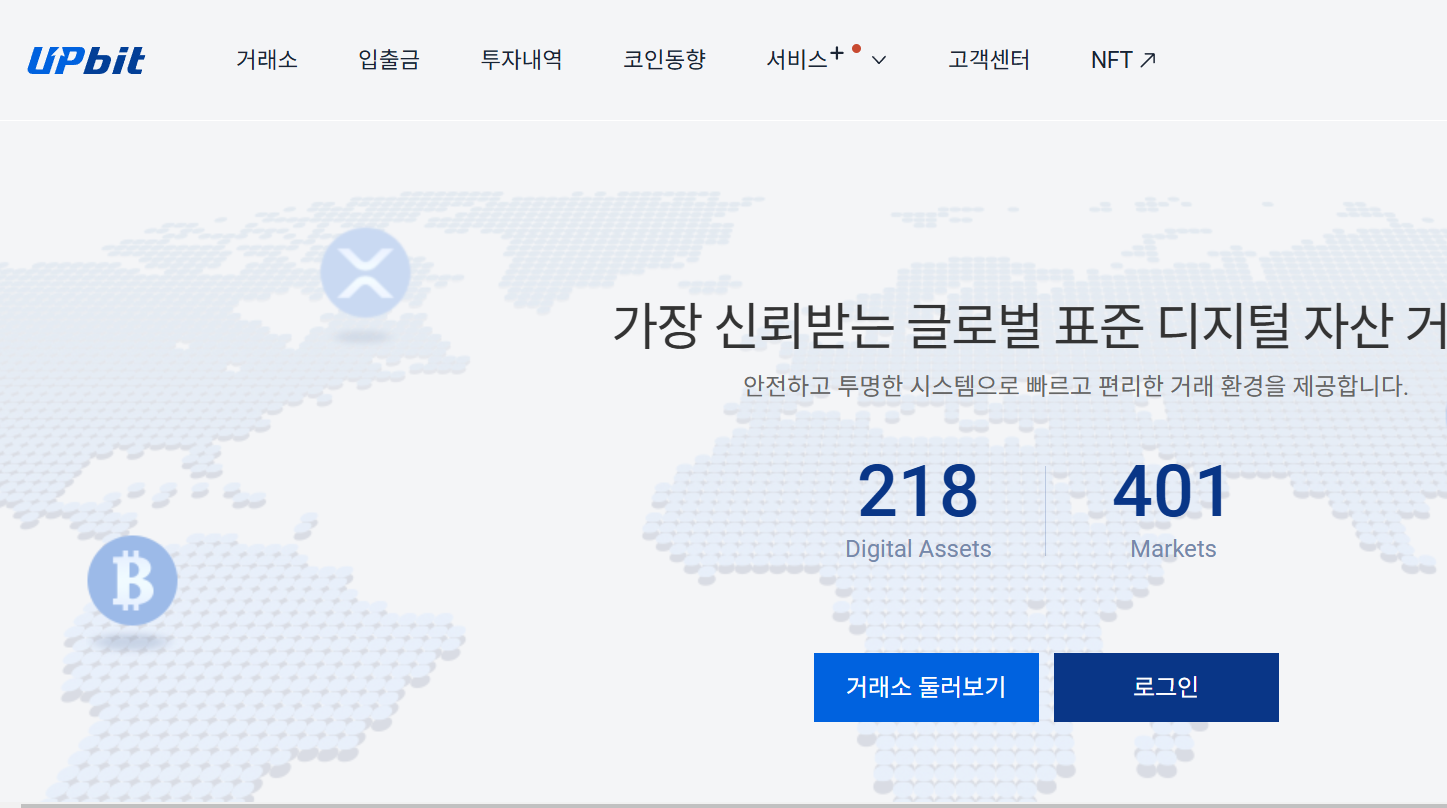This screenshot has height=808, width=1447.
Task: Open 고객센터 from the top menu
Action: click(x=989, y=60)
